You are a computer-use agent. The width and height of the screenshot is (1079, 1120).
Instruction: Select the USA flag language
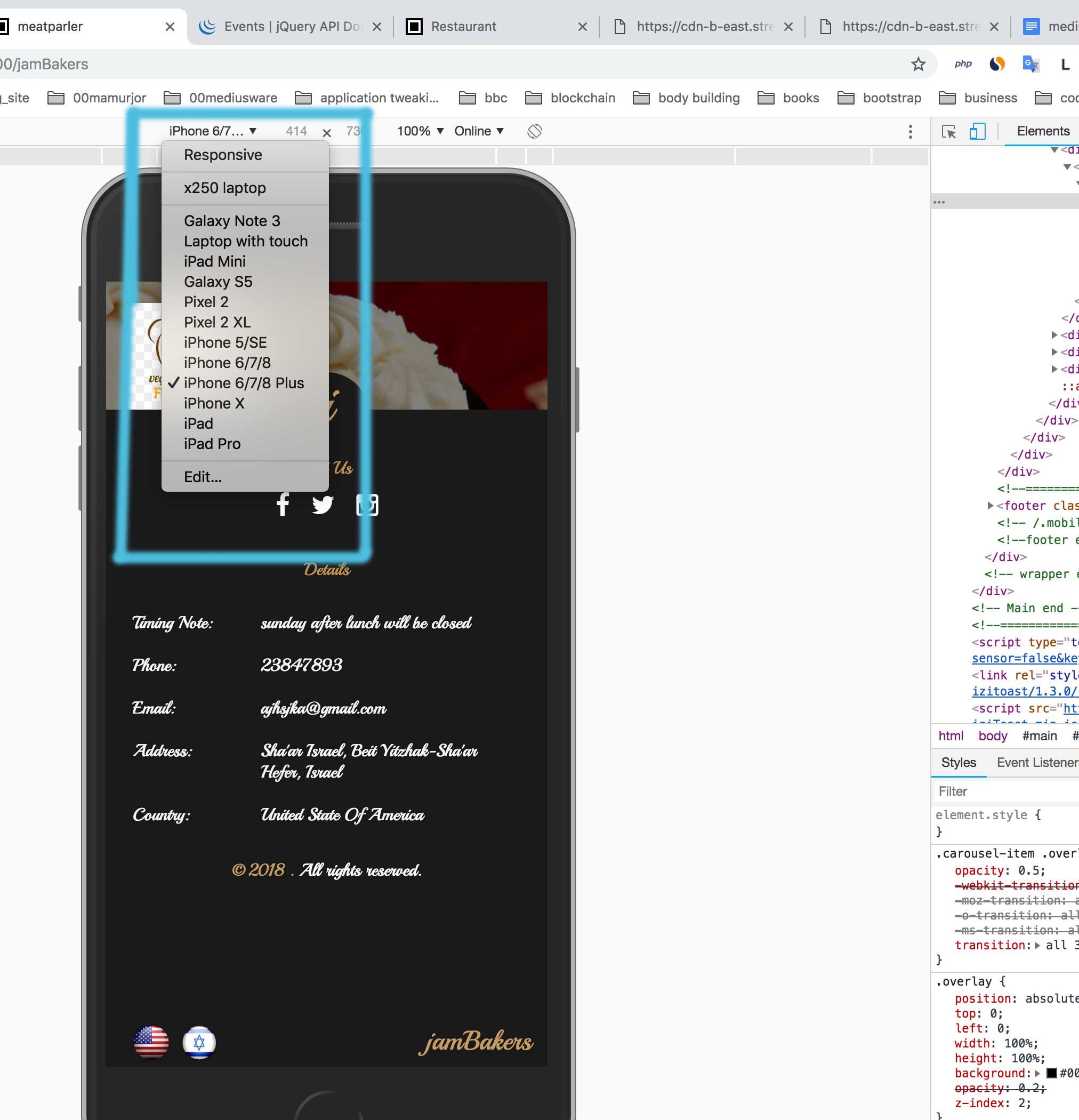151,1042
